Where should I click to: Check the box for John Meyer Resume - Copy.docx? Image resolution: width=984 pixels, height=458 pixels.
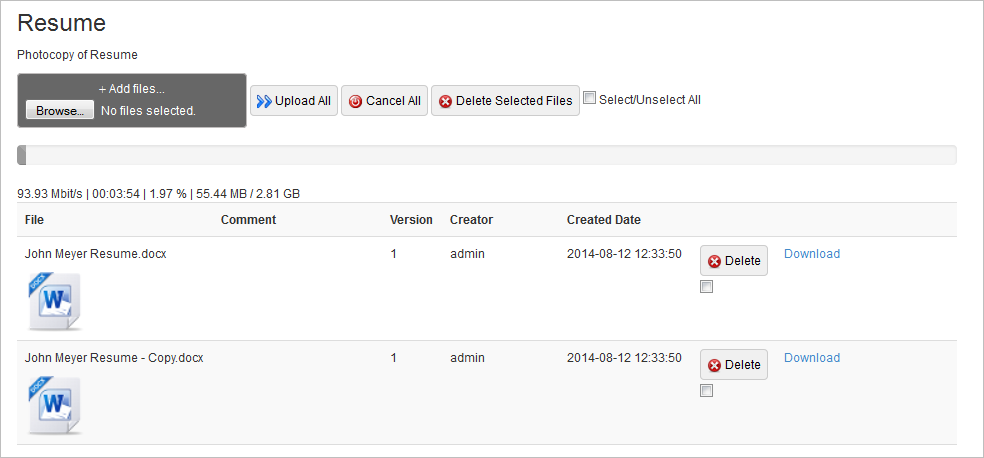707,391
